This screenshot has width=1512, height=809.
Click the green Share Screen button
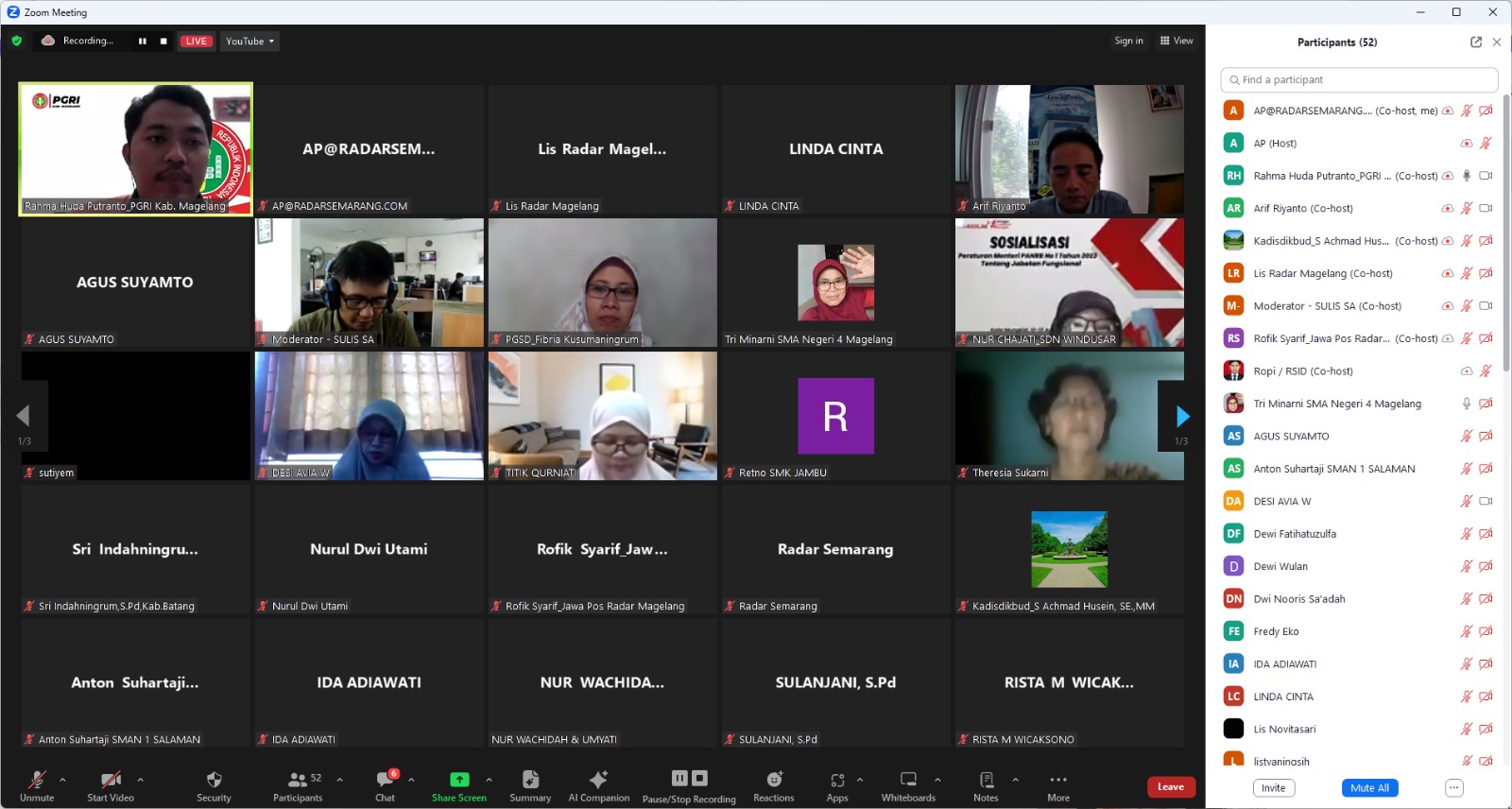point(459,784)
